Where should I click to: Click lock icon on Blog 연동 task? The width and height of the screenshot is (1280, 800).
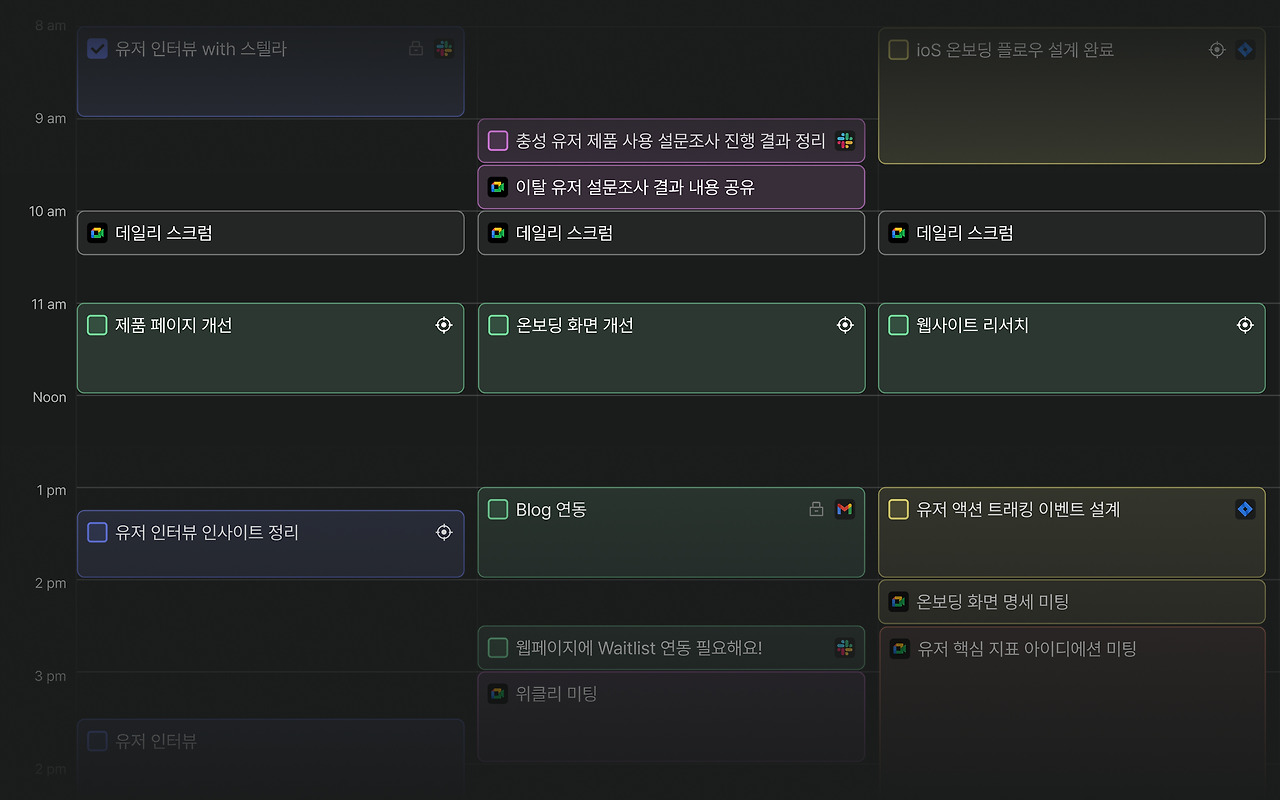[x=816, y=509]
